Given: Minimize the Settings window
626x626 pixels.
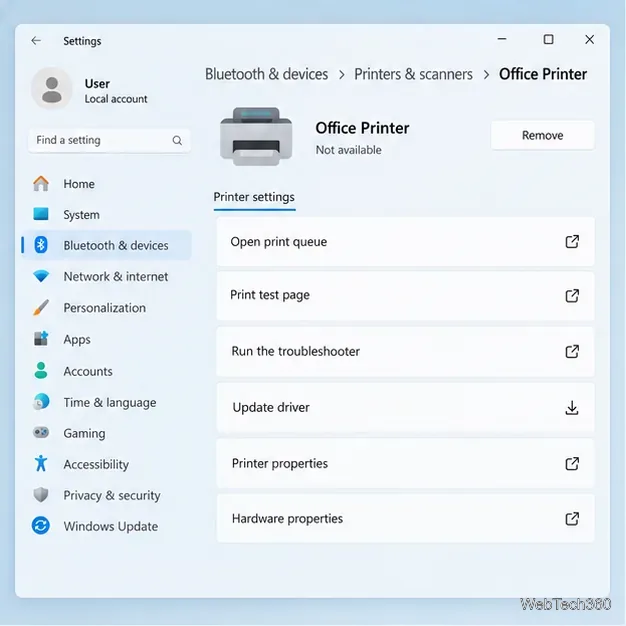Looking at the screenshot, I should (x=502, y=39).
